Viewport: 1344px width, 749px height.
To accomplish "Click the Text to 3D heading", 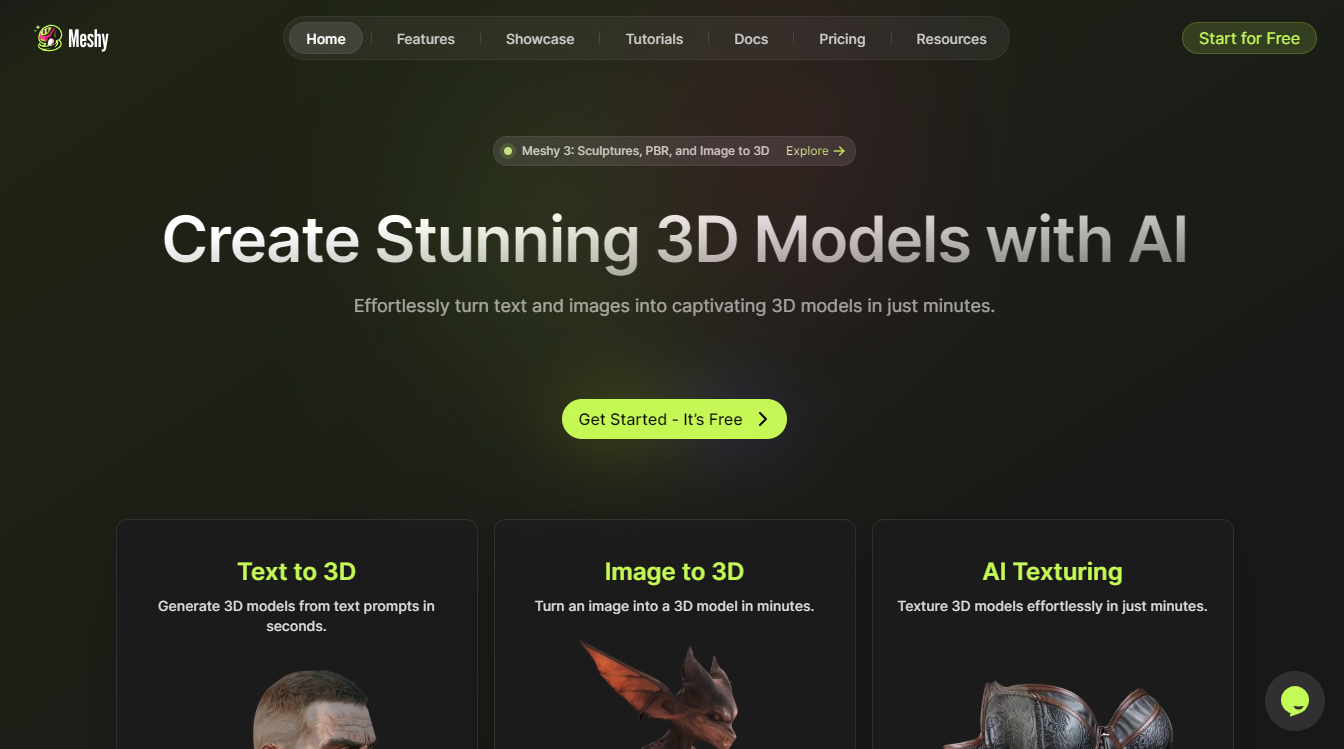I will [296, 571].
